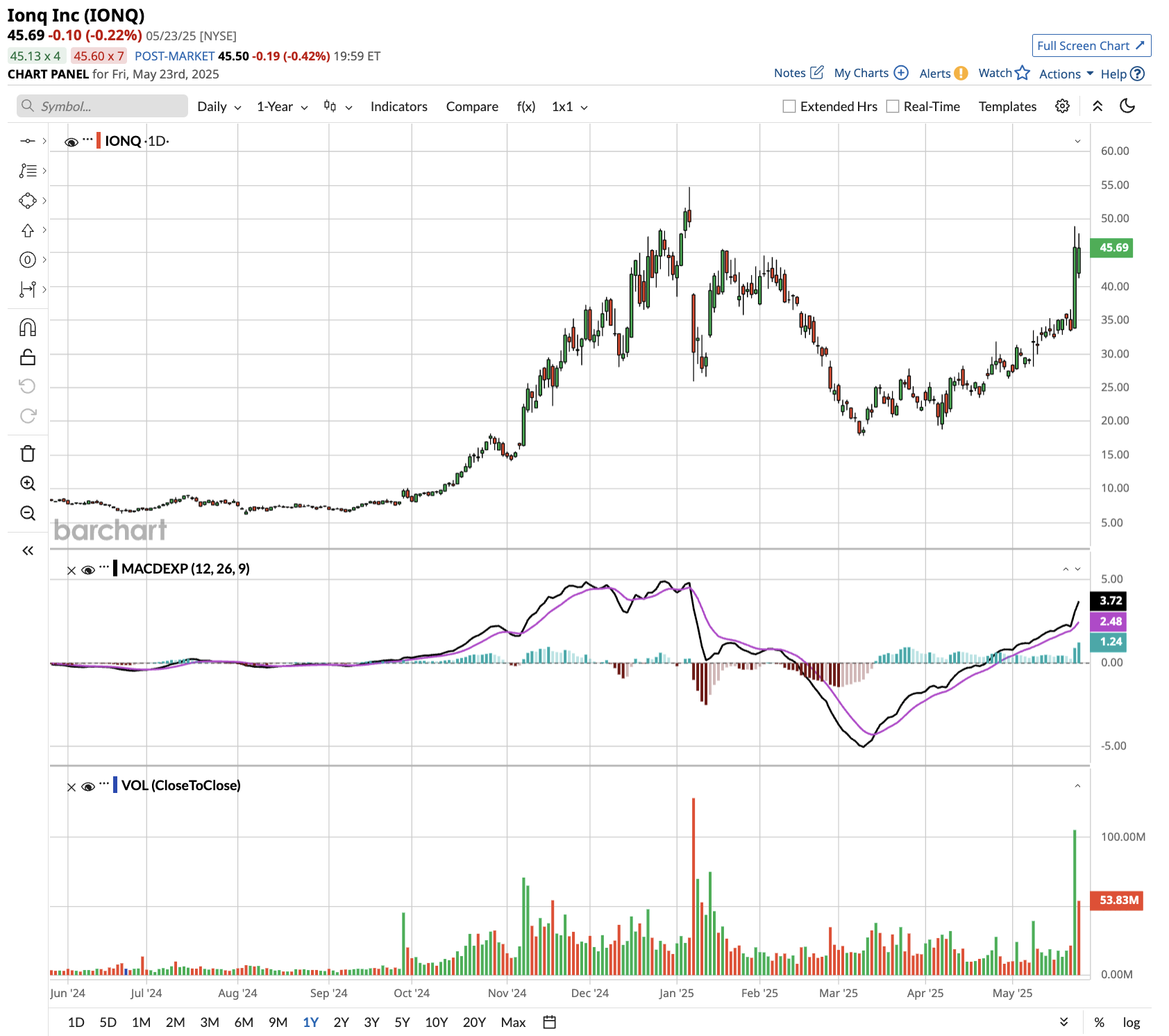Enable the Extended Hrs checkbox
This screenshot has width=1169, height=1036.
click(789, 106)
